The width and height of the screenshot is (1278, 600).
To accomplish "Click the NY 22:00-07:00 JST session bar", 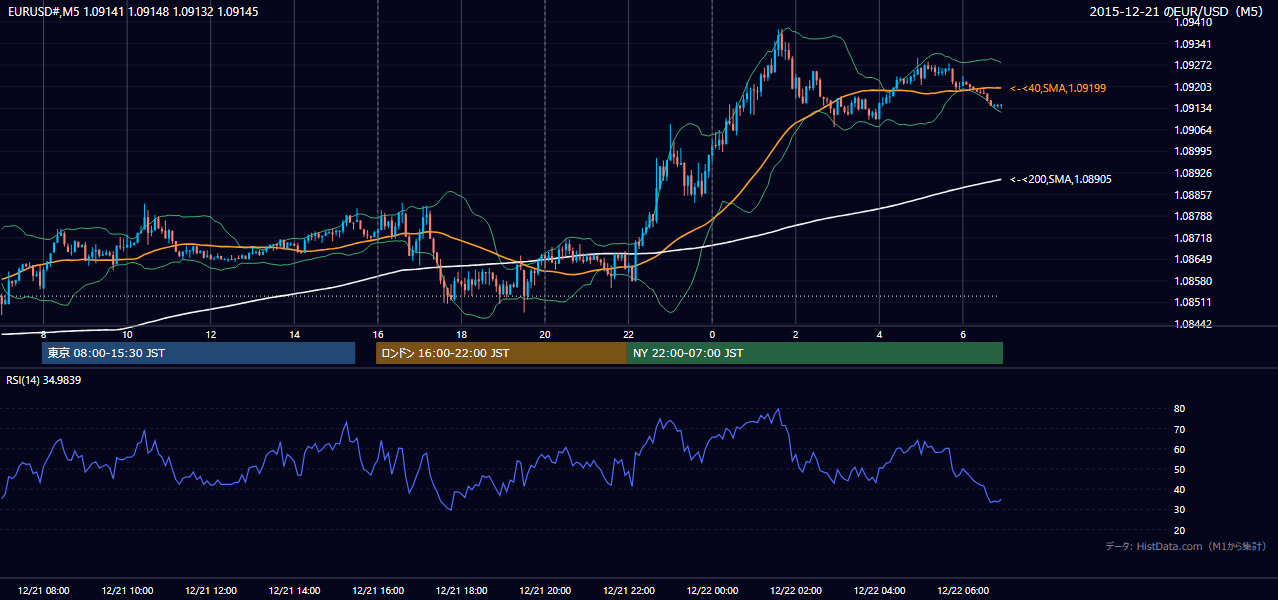I will (x=815, y=353).
